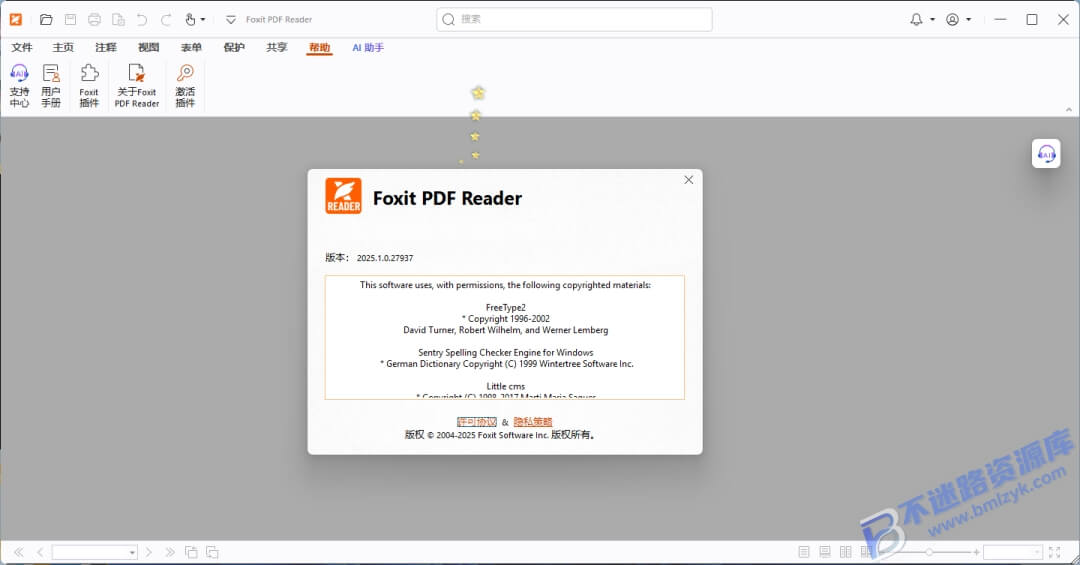Select facing pages view mode
This screenshot has height=565, width=1080.
845,552
